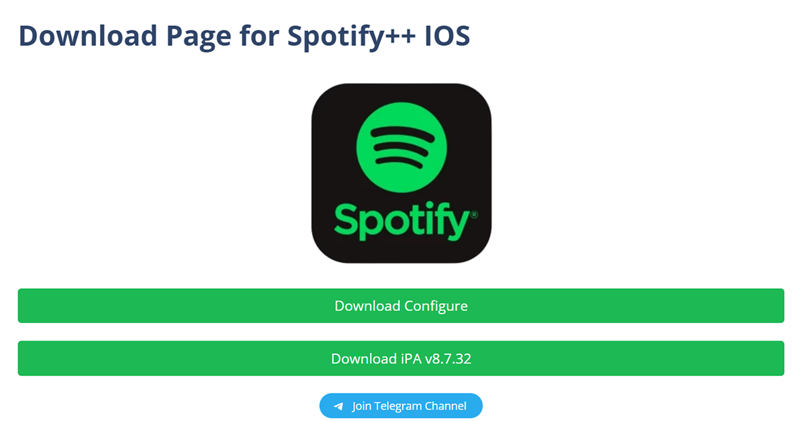The image size is (800, 421).
Task: Download iPA v8.7.32 file
Action: point(401,358)
